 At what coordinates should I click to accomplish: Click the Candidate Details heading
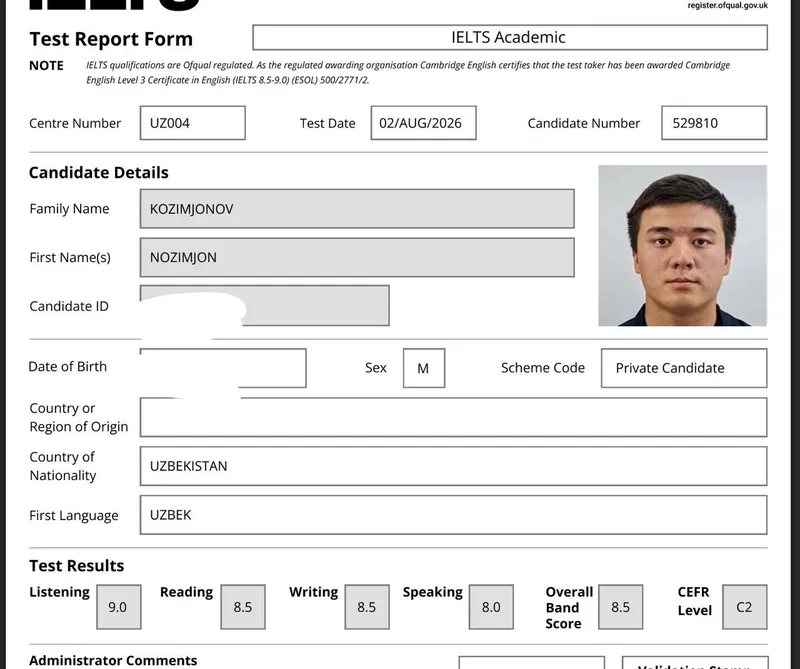point(98,172)
